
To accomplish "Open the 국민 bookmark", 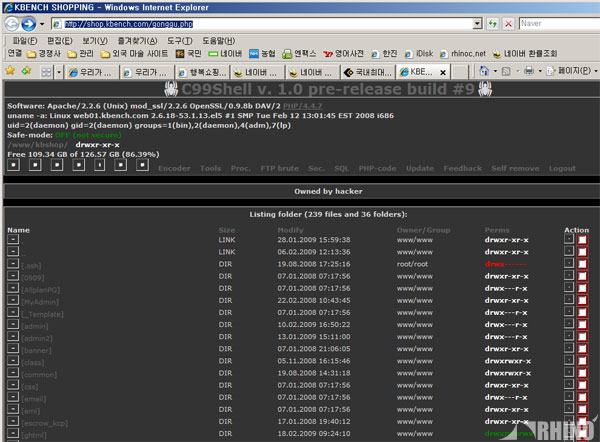I will click(188, 54).
